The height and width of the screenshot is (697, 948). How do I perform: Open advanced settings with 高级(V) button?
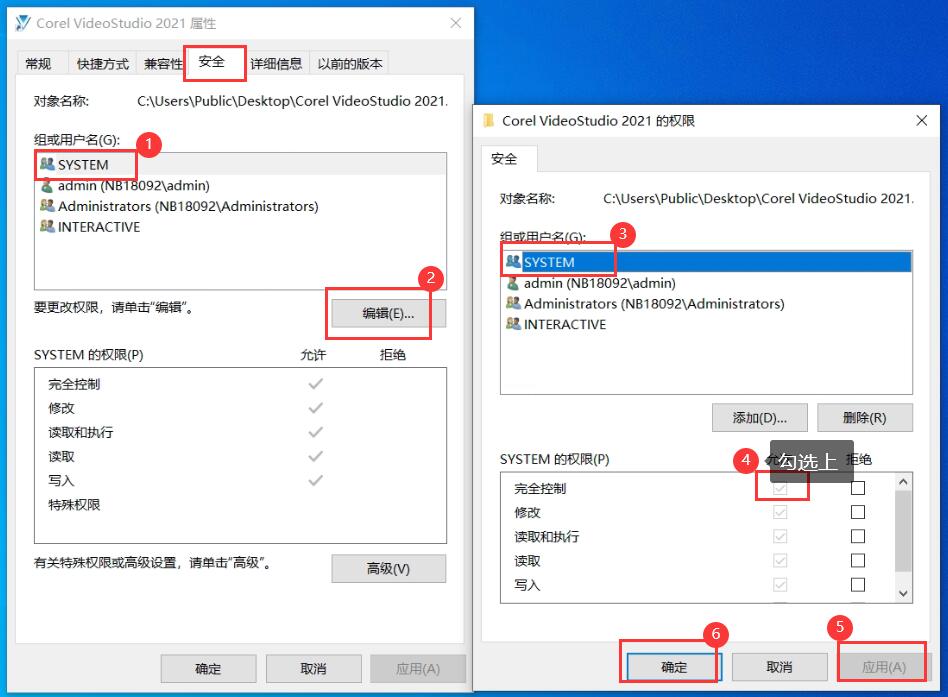point(388,568)
